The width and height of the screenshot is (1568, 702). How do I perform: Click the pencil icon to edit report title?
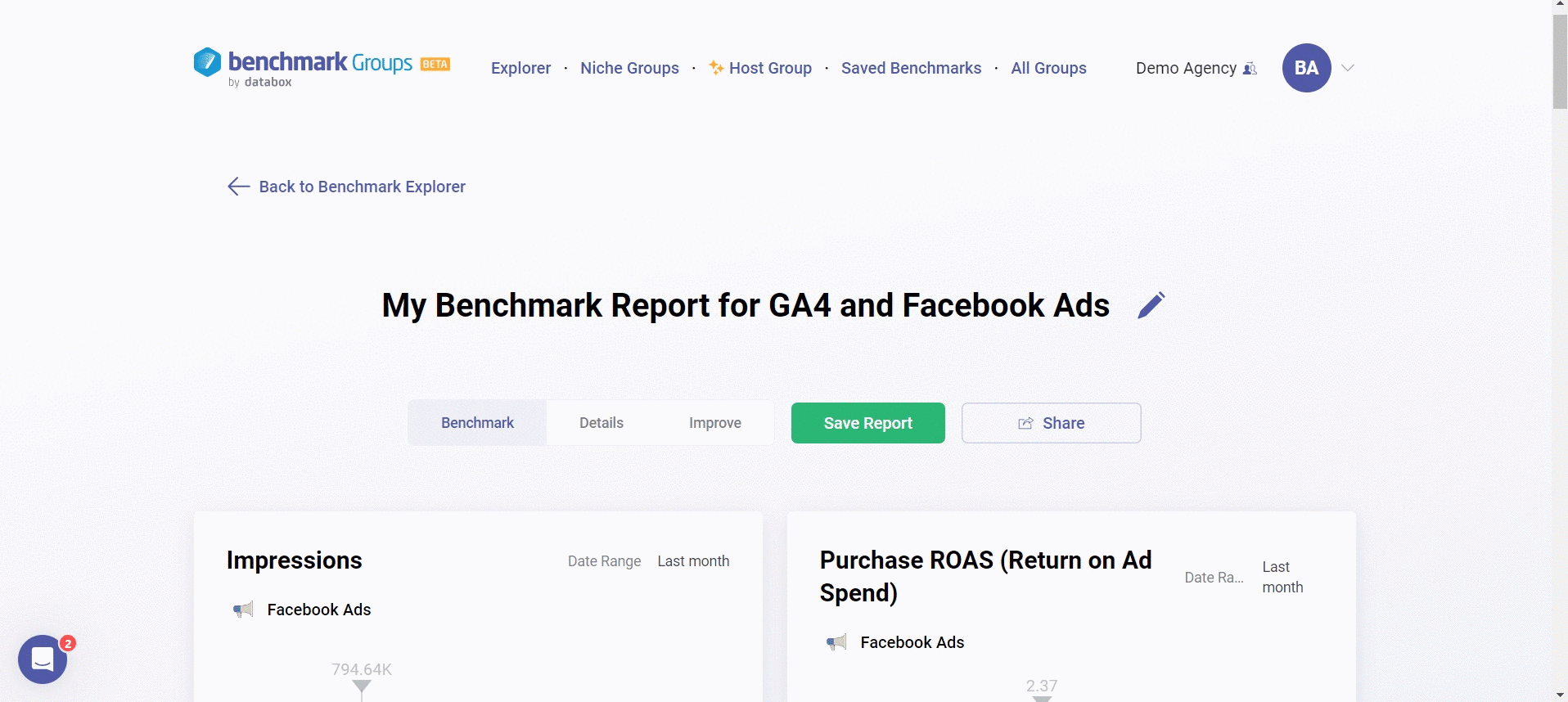coord(1151,305)
